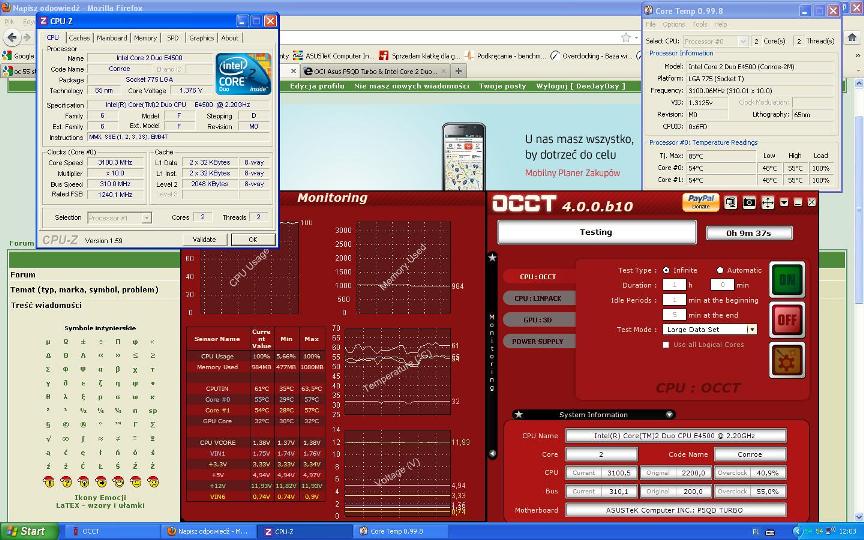Click Mobilny Planer Zakupów ad link
Viewport: 864px width, 540px height.
[573, 172]
